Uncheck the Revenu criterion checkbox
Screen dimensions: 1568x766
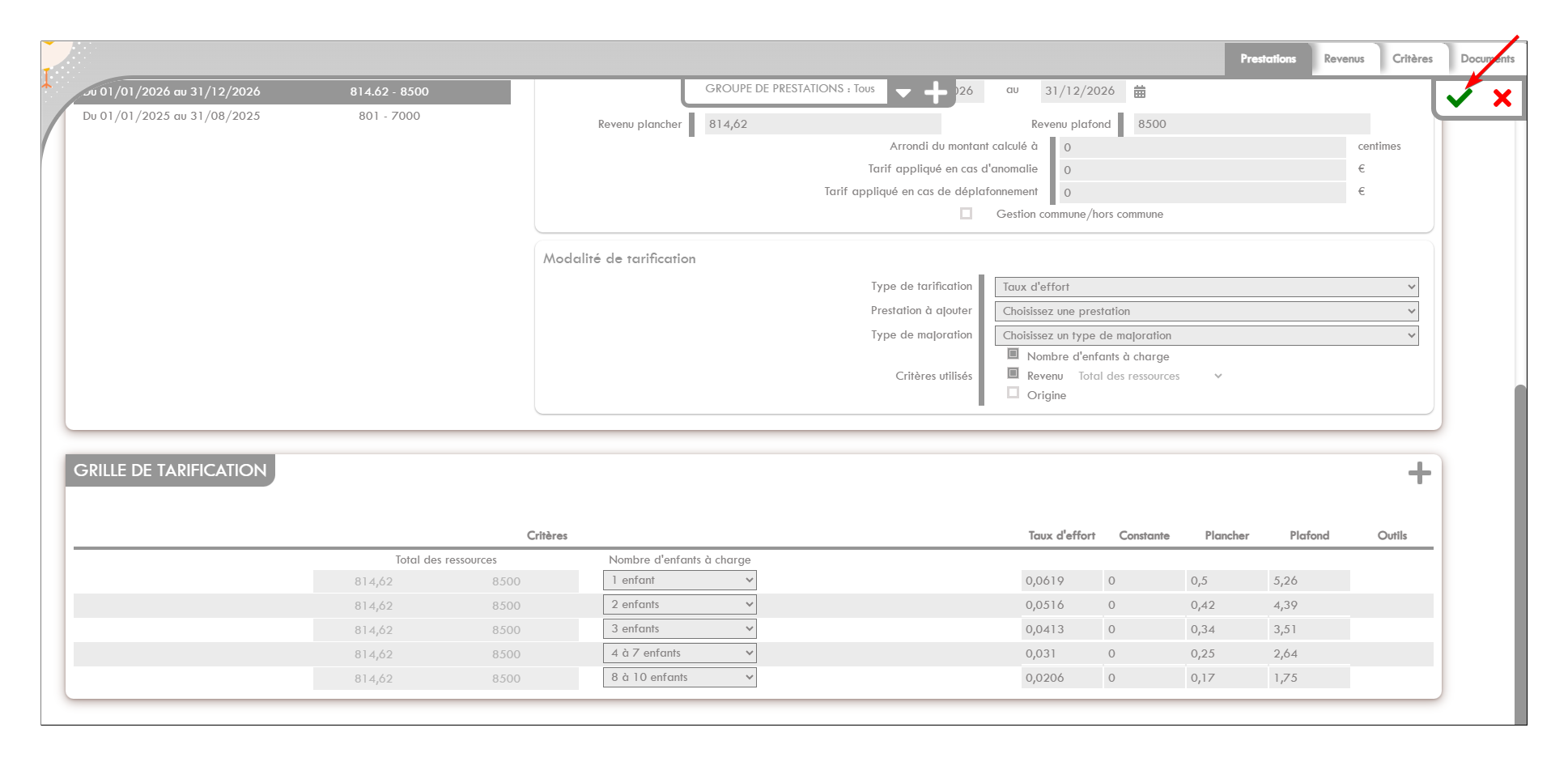(1013, 374)
